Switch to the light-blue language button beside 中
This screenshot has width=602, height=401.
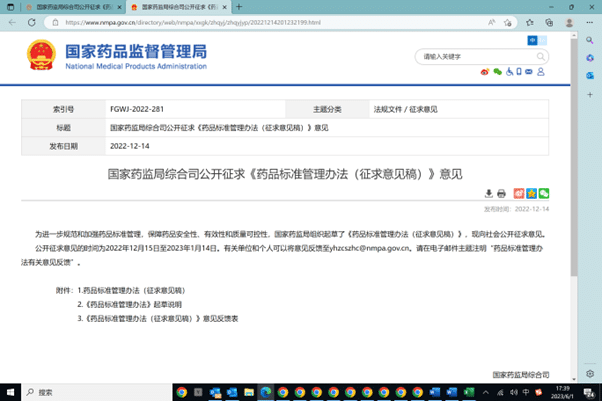pyautogui.click(x=542, y=40)
